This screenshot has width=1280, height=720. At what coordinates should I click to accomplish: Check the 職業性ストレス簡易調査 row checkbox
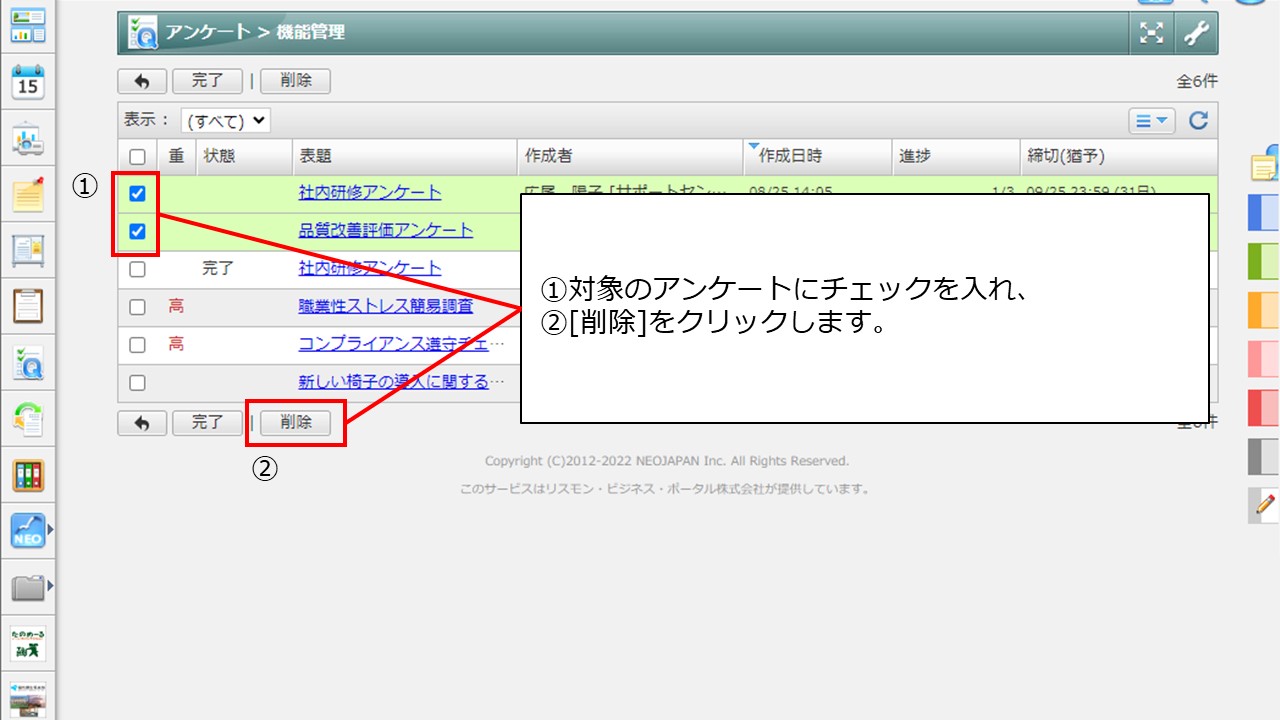point(138,307)
